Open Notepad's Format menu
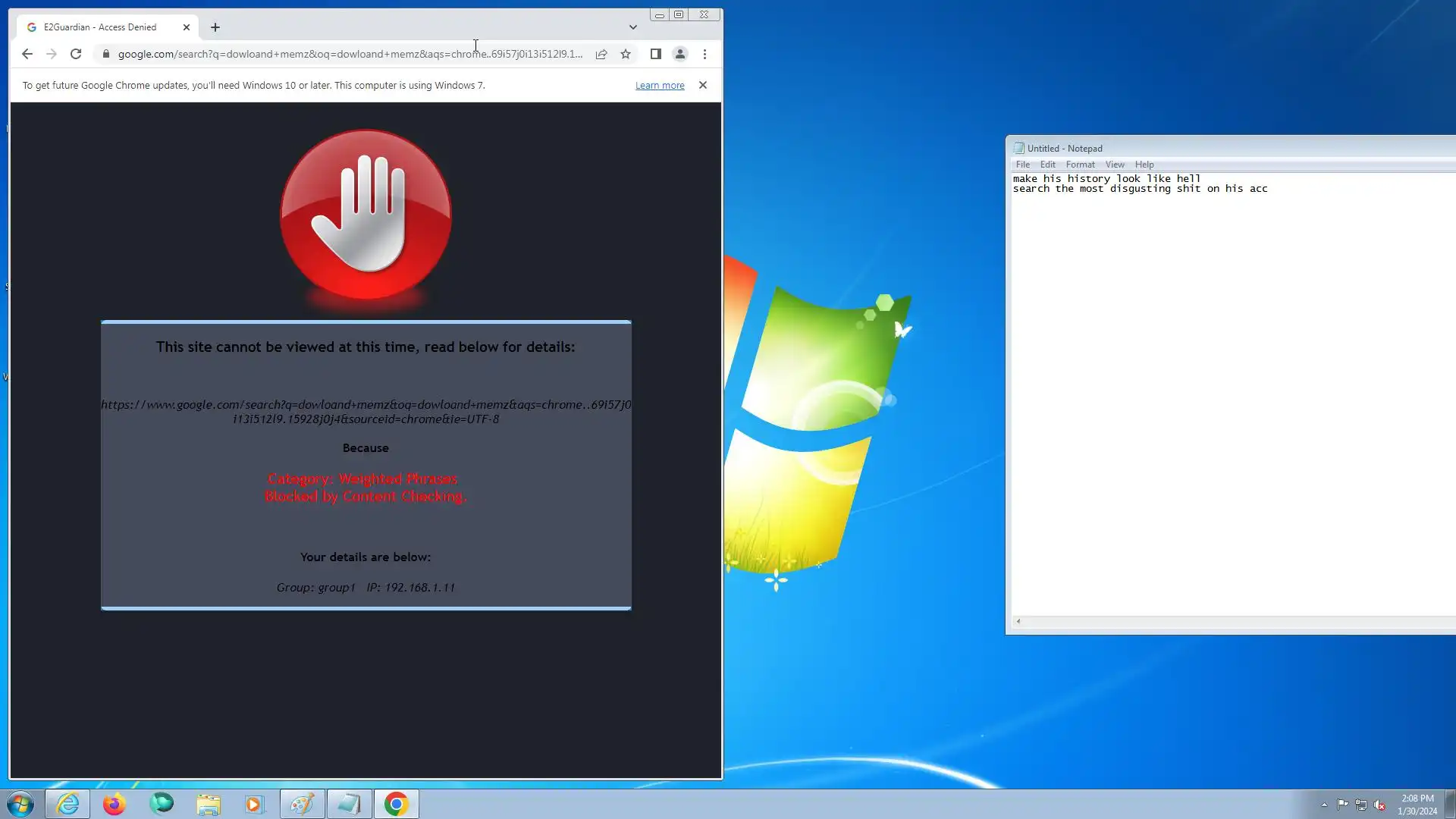Image resolution: width=1456 pixels, height=819 pixels. (x=1080, y=165)
